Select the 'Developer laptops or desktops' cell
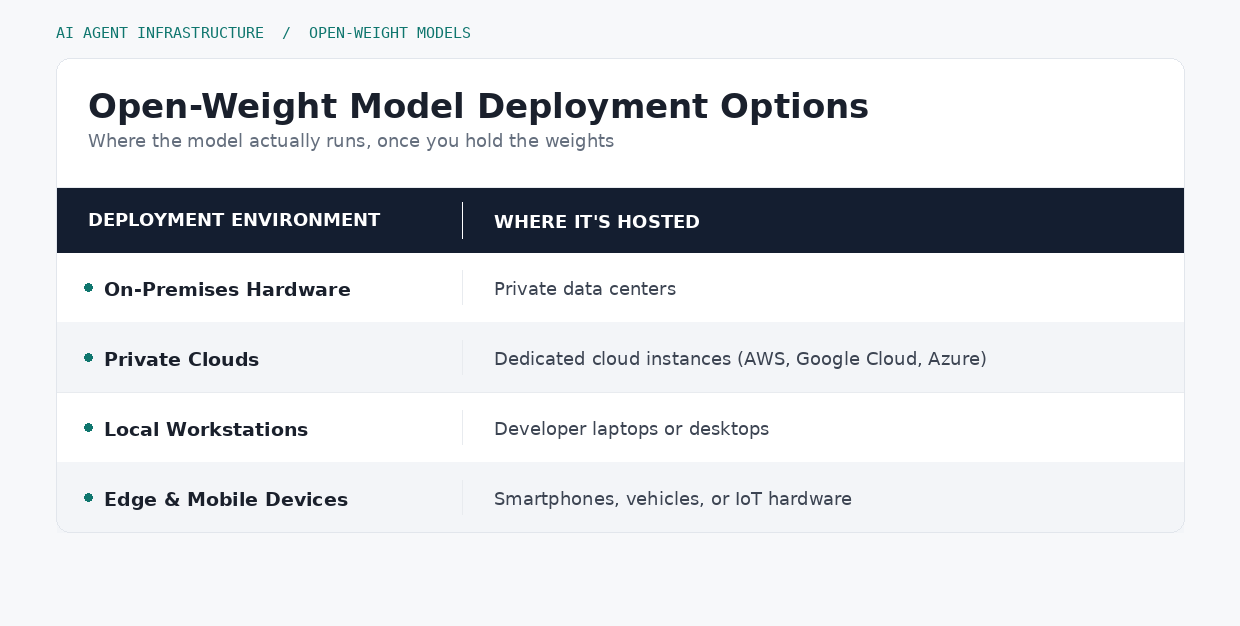This screenshot has width=1240, height=626. tap(632, 429)
